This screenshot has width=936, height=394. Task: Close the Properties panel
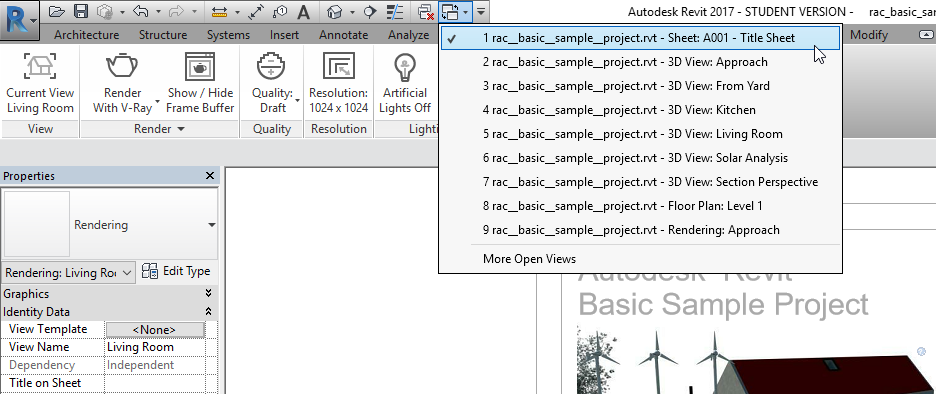pos(210,176)
